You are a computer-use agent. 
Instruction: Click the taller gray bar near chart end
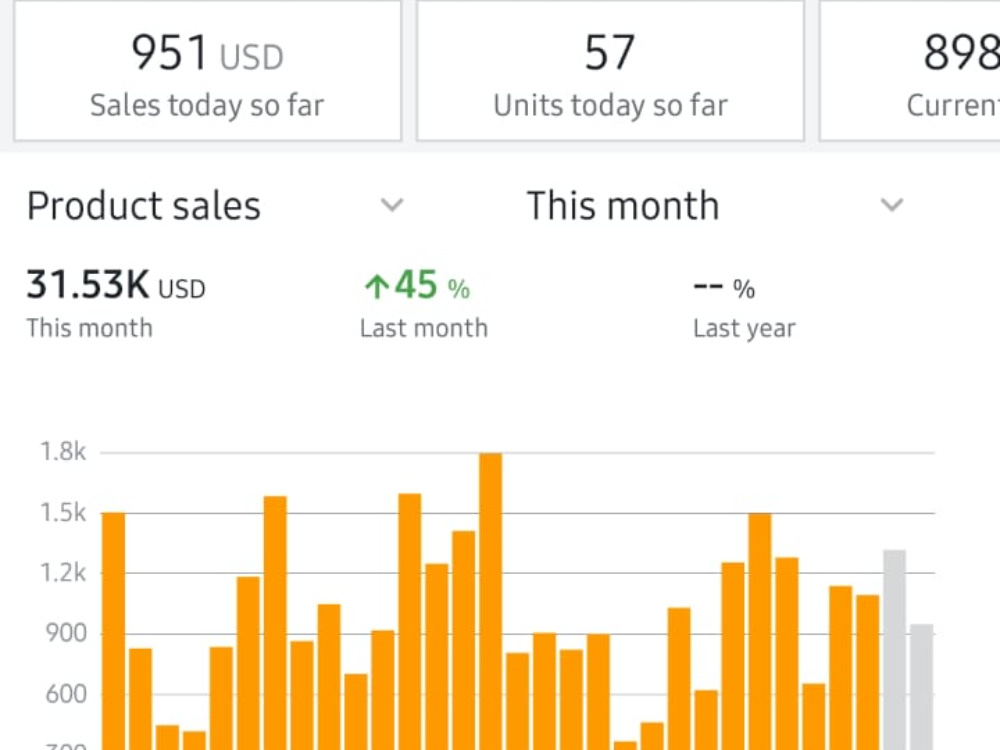coord(894,650)
